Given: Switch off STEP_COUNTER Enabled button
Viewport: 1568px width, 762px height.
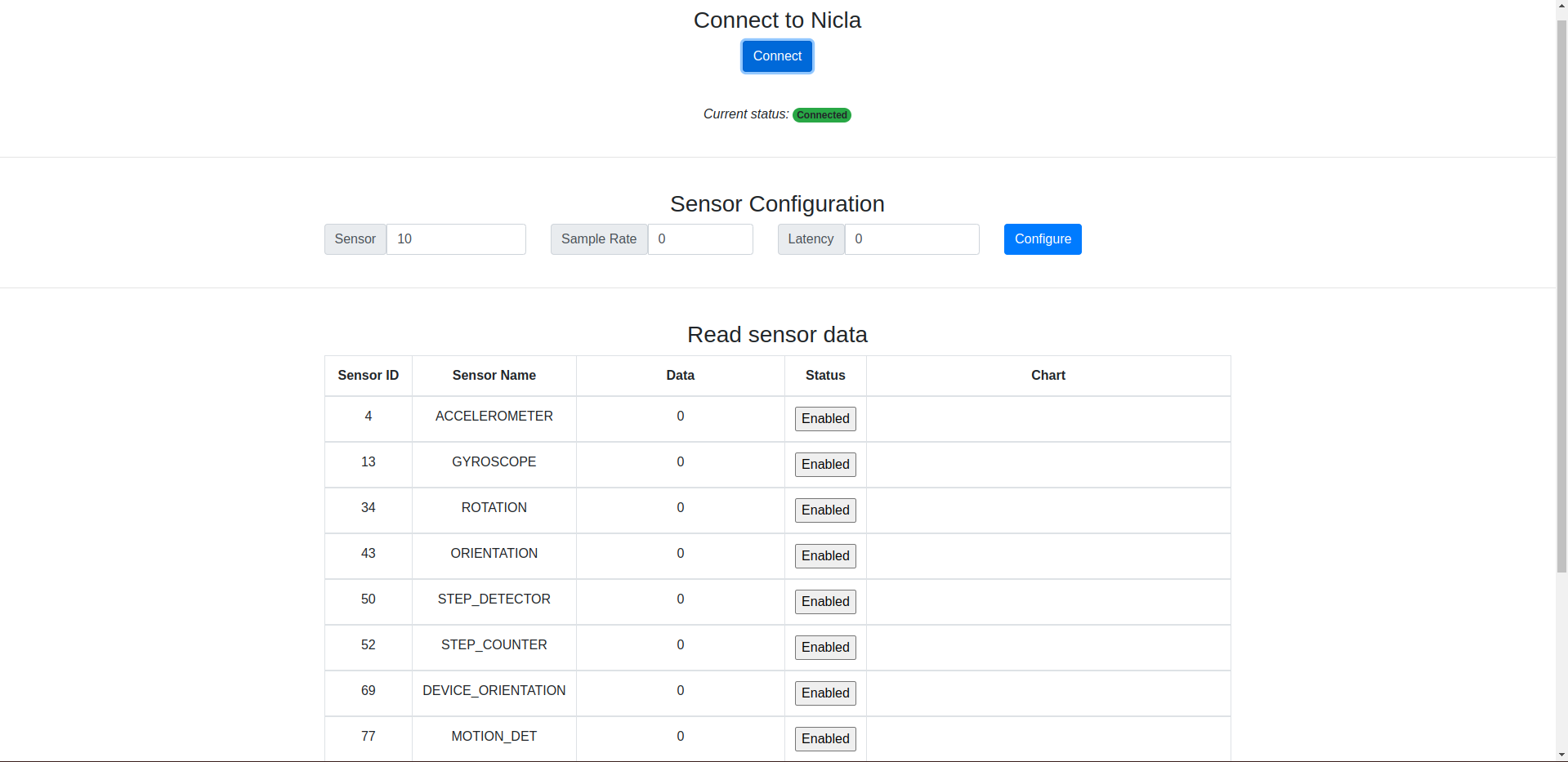Looking at the screenshot, I should point(825,648).
